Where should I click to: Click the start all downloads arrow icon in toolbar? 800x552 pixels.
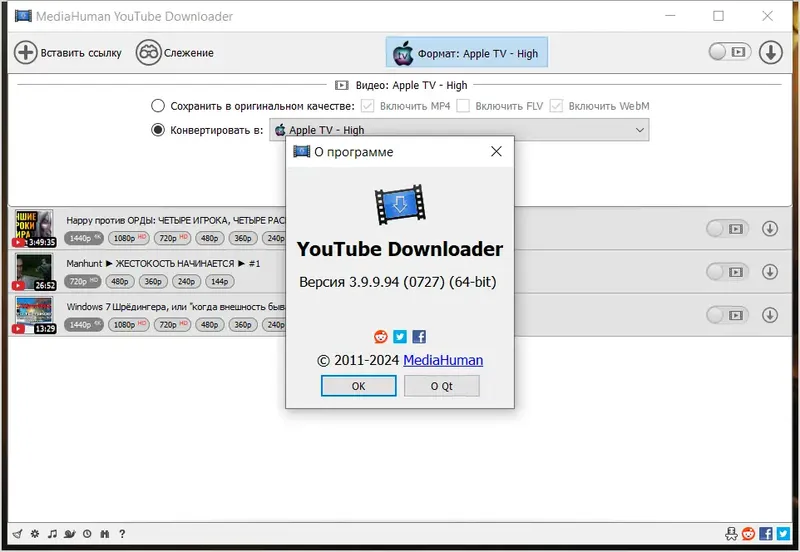click(770, 52)
